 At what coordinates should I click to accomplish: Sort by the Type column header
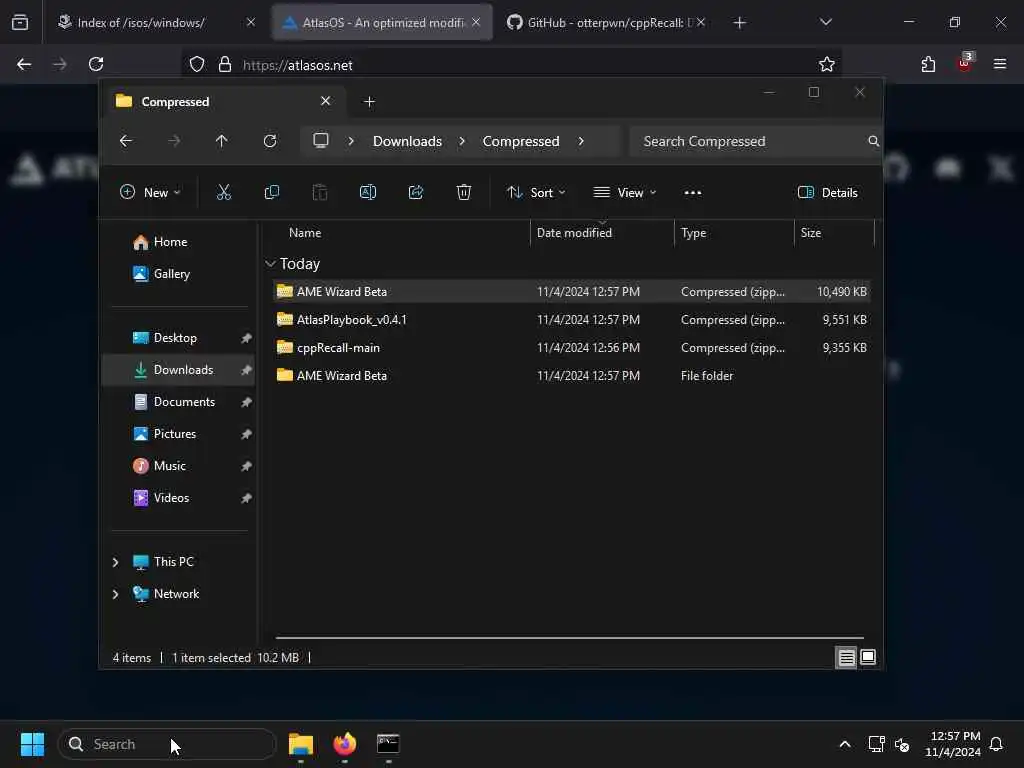[694, 232]
